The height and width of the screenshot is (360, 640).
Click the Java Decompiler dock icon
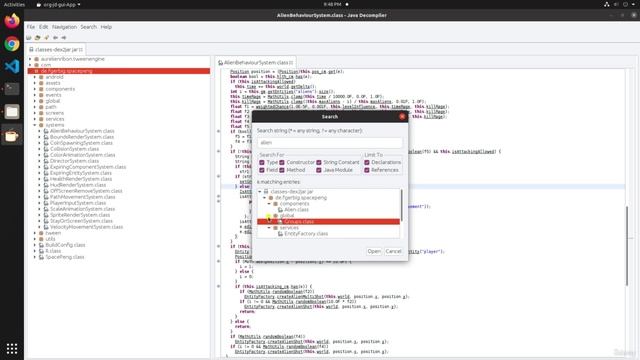pyautogui.click(x=12, y=135)
